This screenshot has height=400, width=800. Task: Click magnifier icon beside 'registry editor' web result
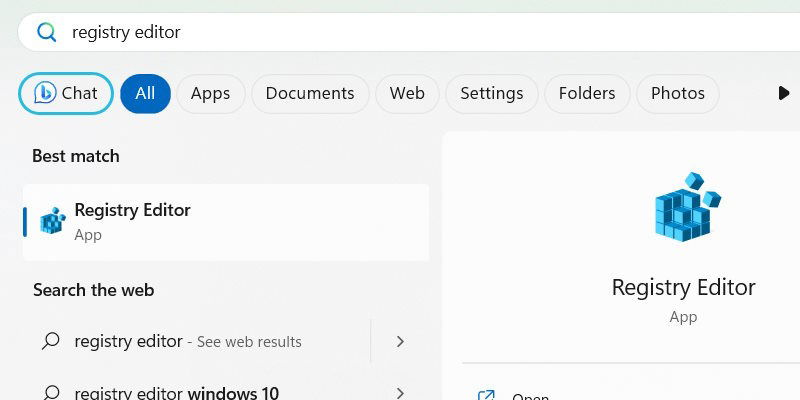click(x=50, y=341)
